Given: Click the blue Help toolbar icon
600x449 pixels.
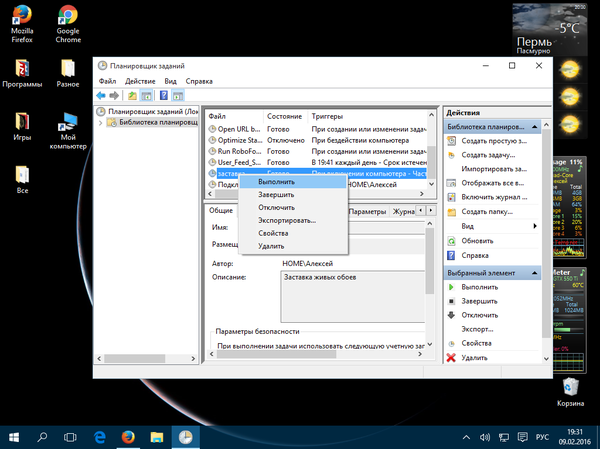Looking at the screenshot, I should coord(164,95).
